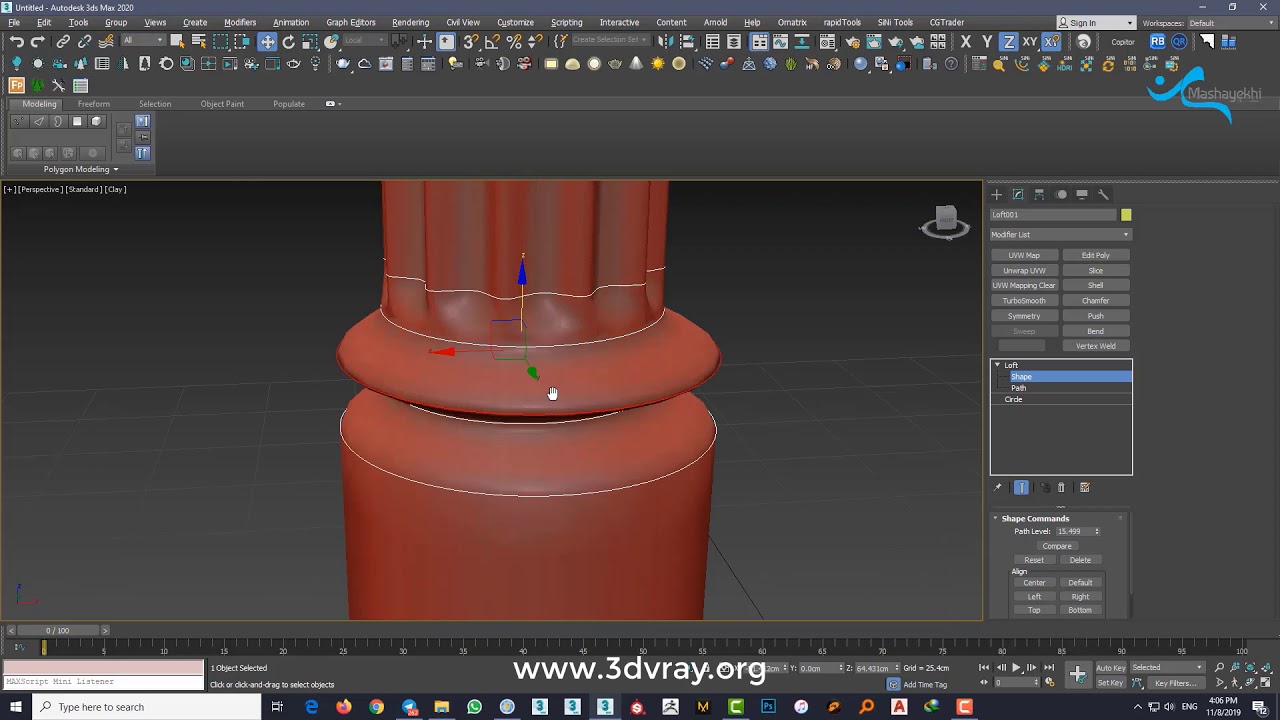Toggle the Auto Key button
1280x720 pixels.
pyautogui.click(x=1111, y=668)
